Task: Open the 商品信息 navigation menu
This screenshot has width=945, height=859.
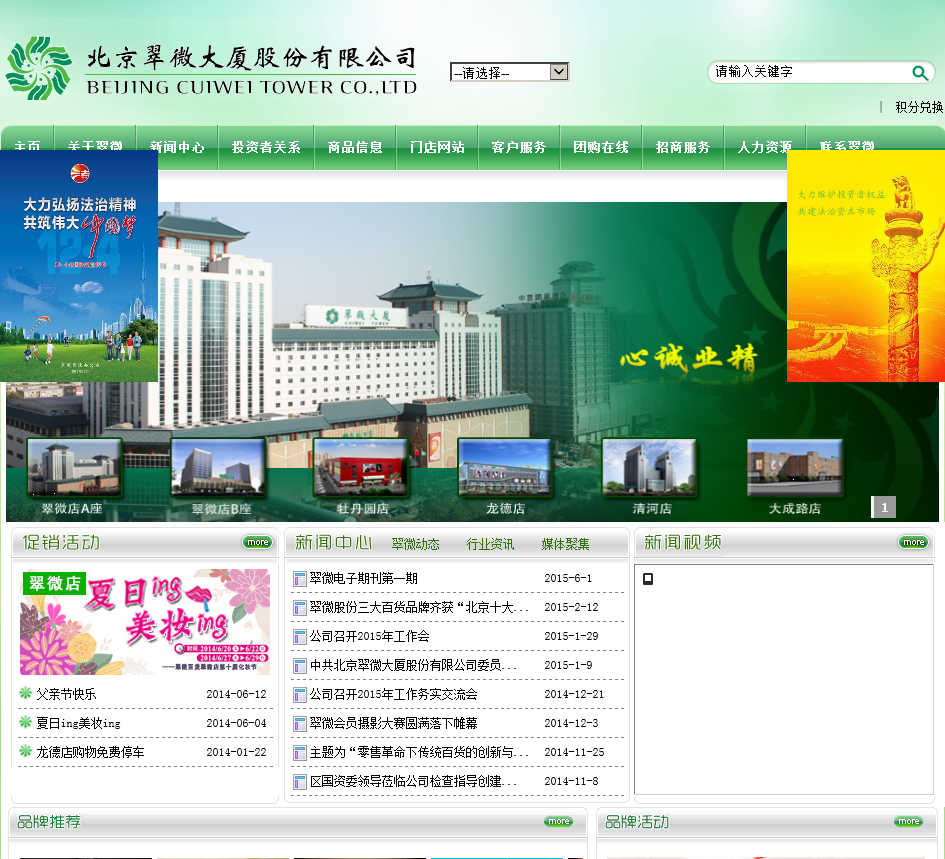Action: pyautogui.click(x=355, y=147)
